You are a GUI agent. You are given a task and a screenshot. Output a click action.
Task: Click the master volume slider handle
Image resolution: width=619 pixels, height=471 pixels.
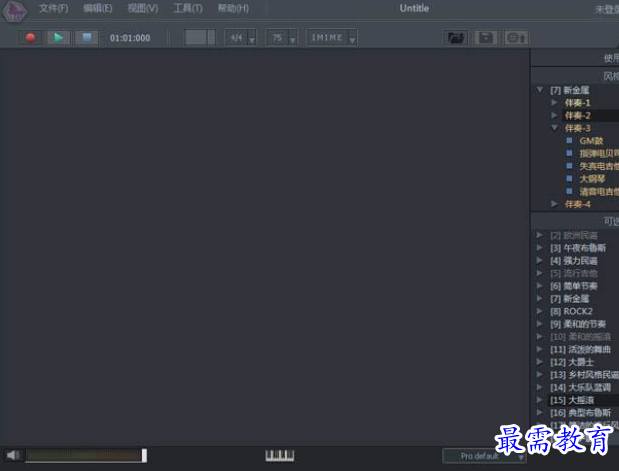pos(144,455)
